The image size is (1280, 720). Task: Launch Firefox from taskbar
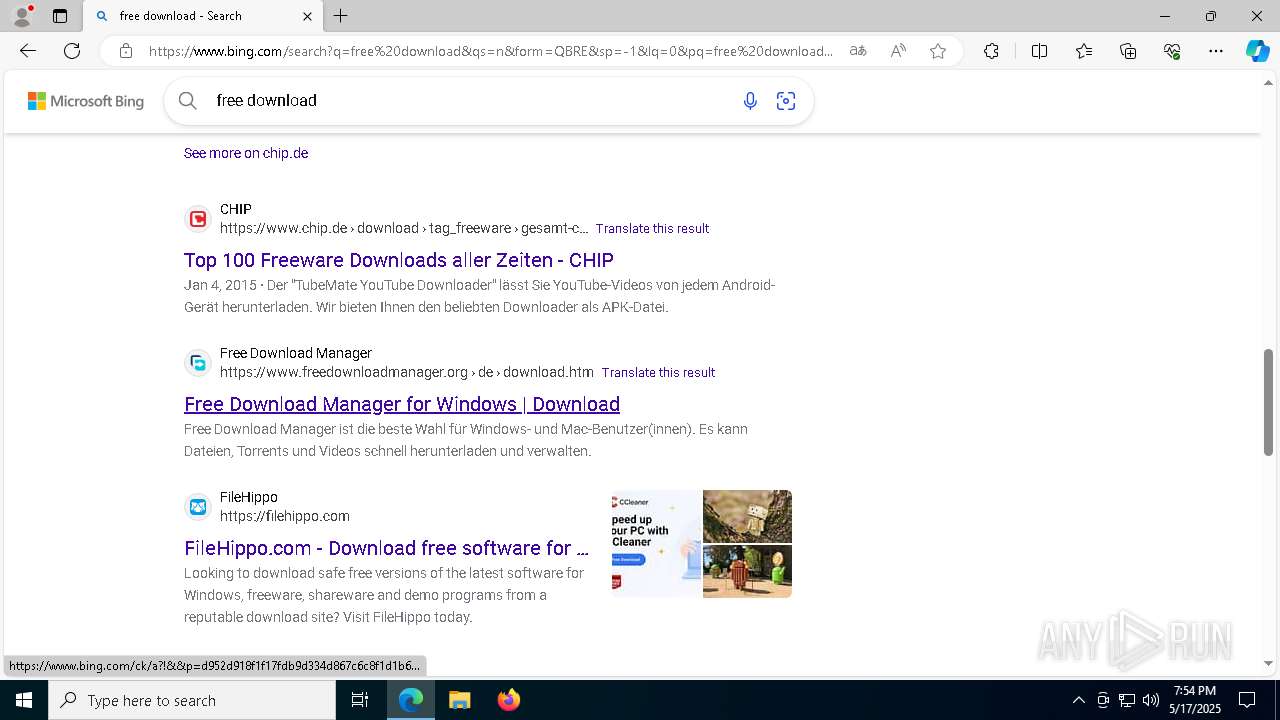(509, 700)
